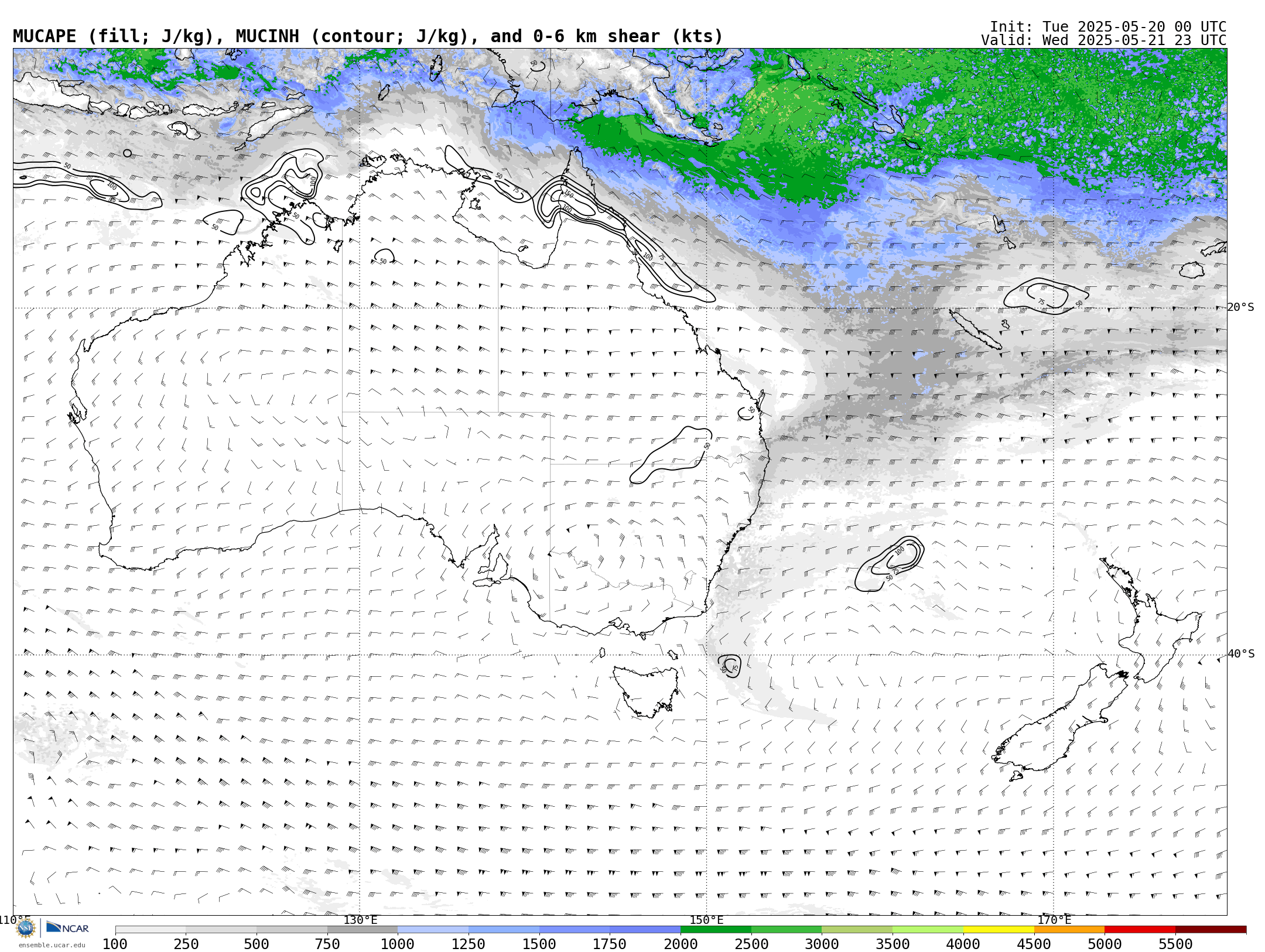Screen dimensions: 1265x952
Task: Click the dark gray 750–1000 colorbar segment
Action: (x=363, y=930)
